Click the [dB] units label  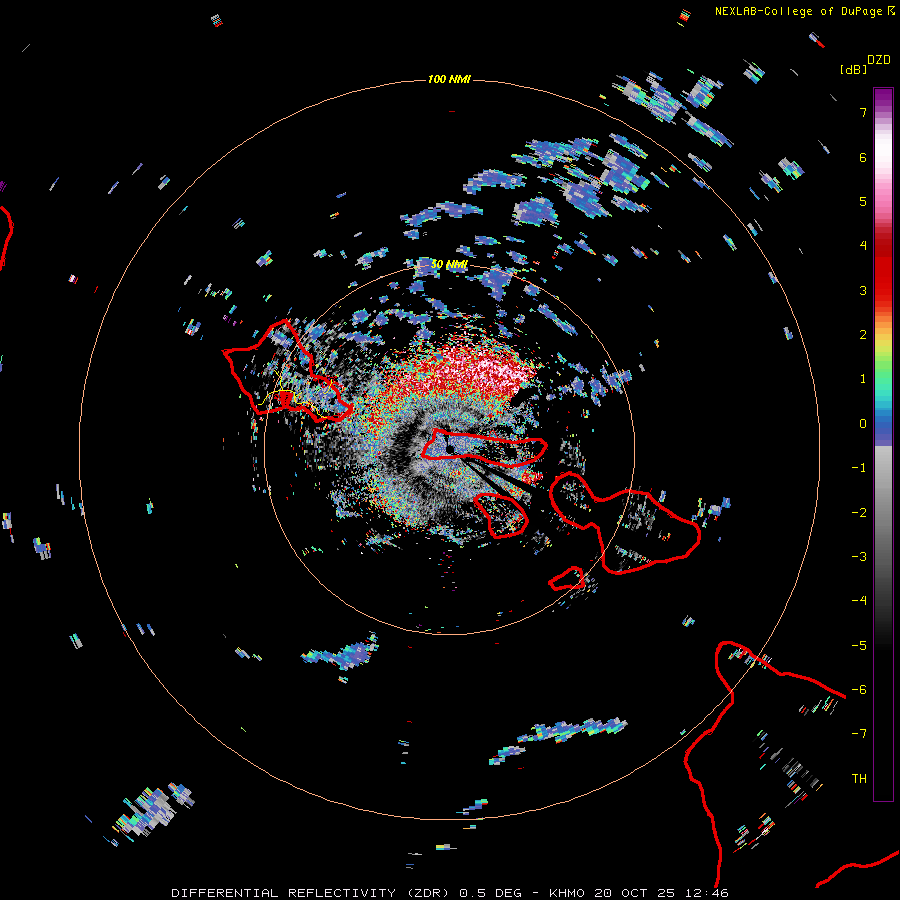tap(853, 69)
